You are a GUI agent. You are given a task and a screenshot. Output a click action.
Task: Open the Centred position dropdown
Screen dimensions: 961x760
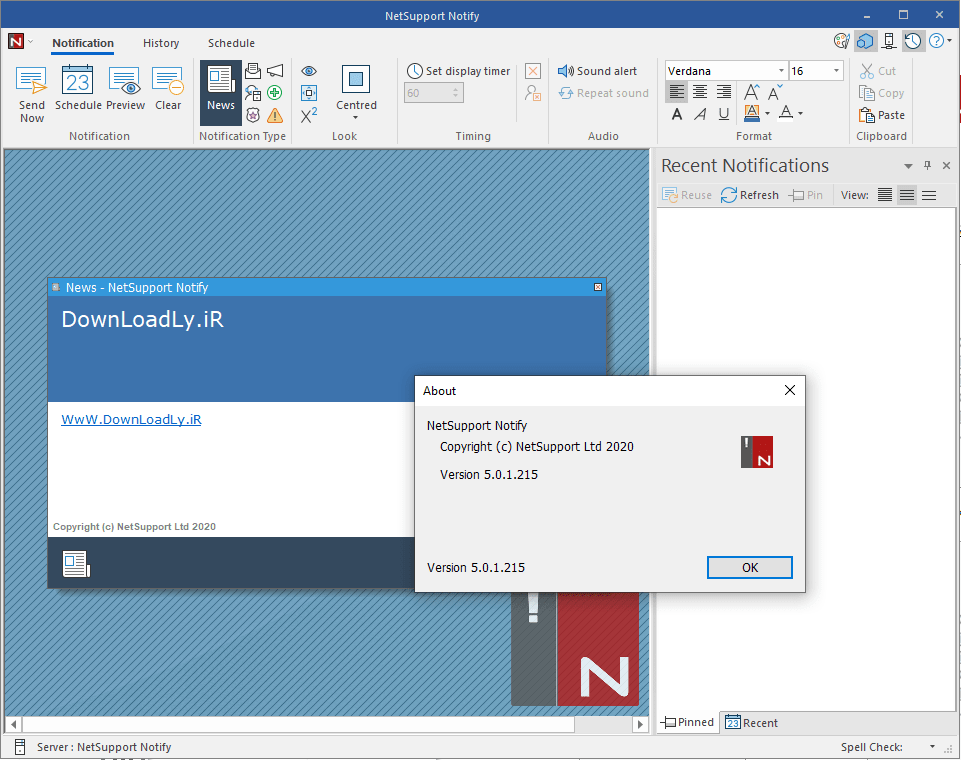pyautogui.click(x=356, y=93)
